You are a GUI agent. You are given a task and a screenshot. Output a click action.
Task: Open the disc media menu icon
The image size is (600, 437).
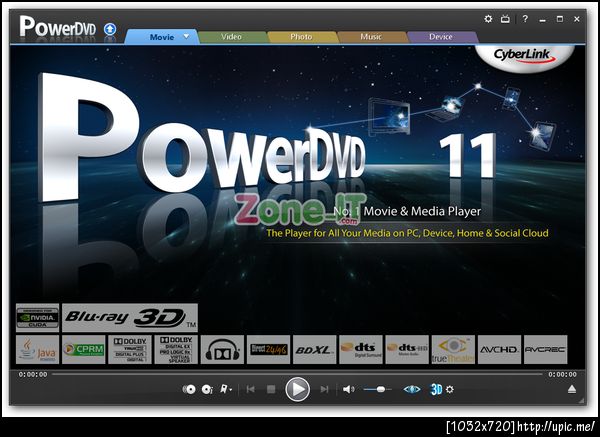pyautogui.click(x=189, y=390)
